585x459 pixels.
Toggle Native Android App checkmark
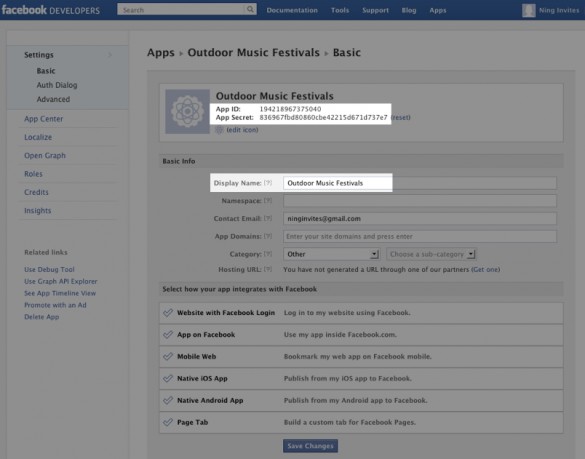(x=168, y=400)
